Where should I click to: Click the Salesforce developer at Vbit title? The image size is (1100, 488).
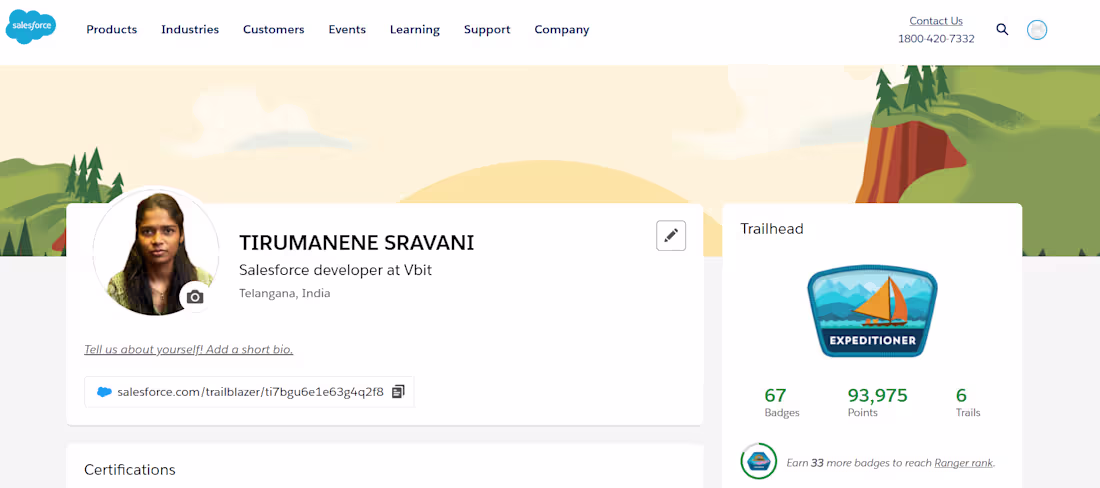coord(335,270)
